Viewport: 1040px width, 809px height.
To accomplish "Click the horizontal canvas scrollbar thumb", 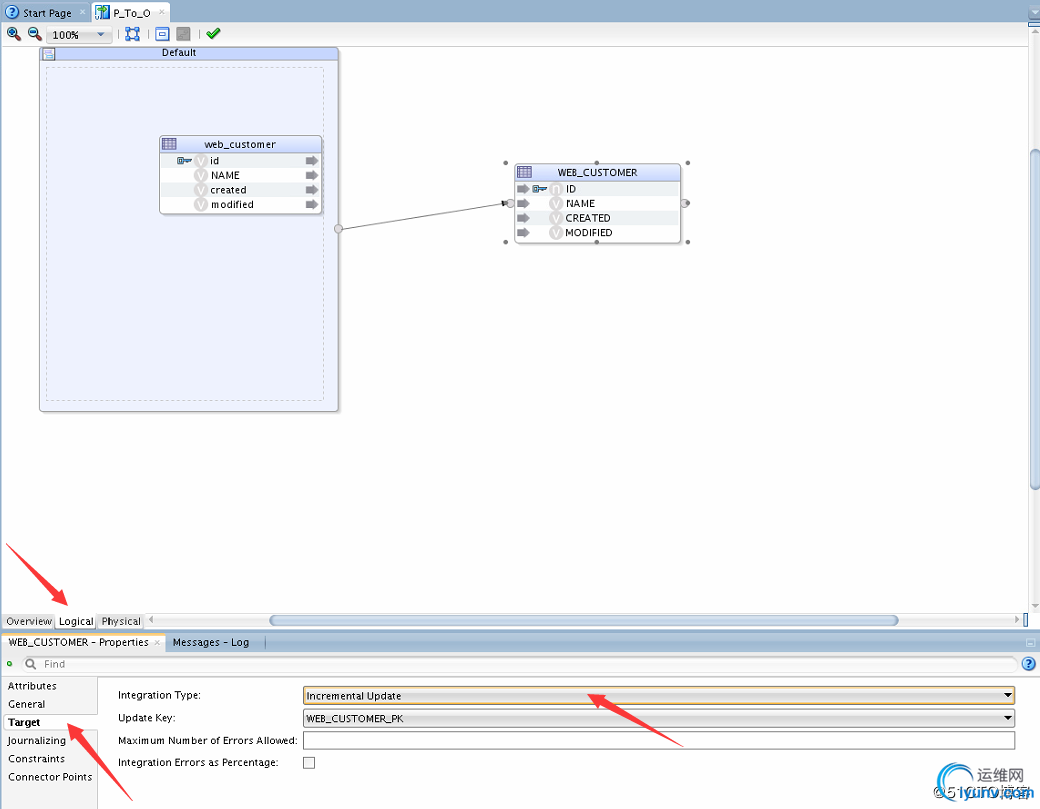I will 582,620.
